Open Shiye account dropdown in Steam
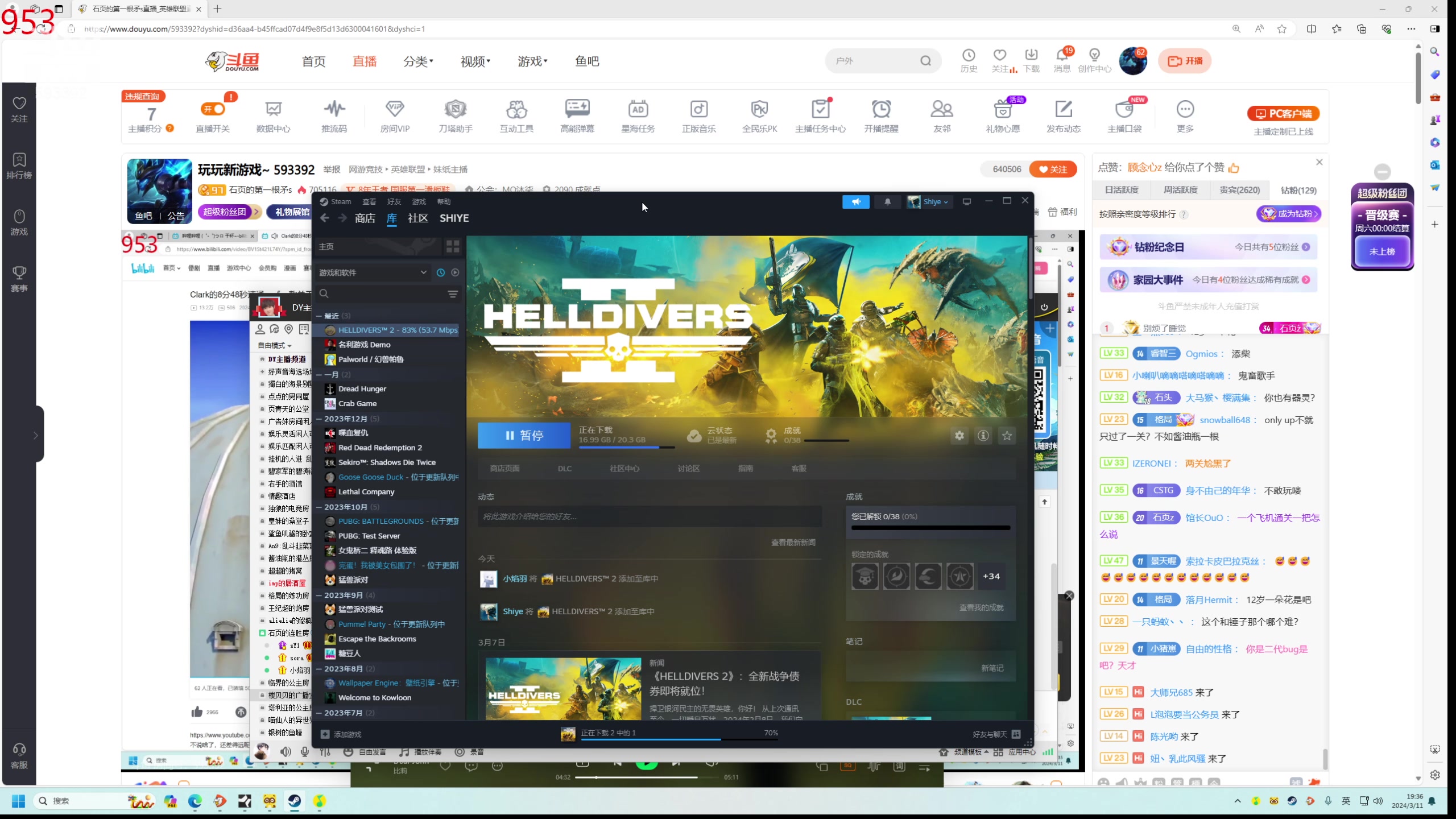The width and height of the screenshot is (1456, 819). click(928, 202)
